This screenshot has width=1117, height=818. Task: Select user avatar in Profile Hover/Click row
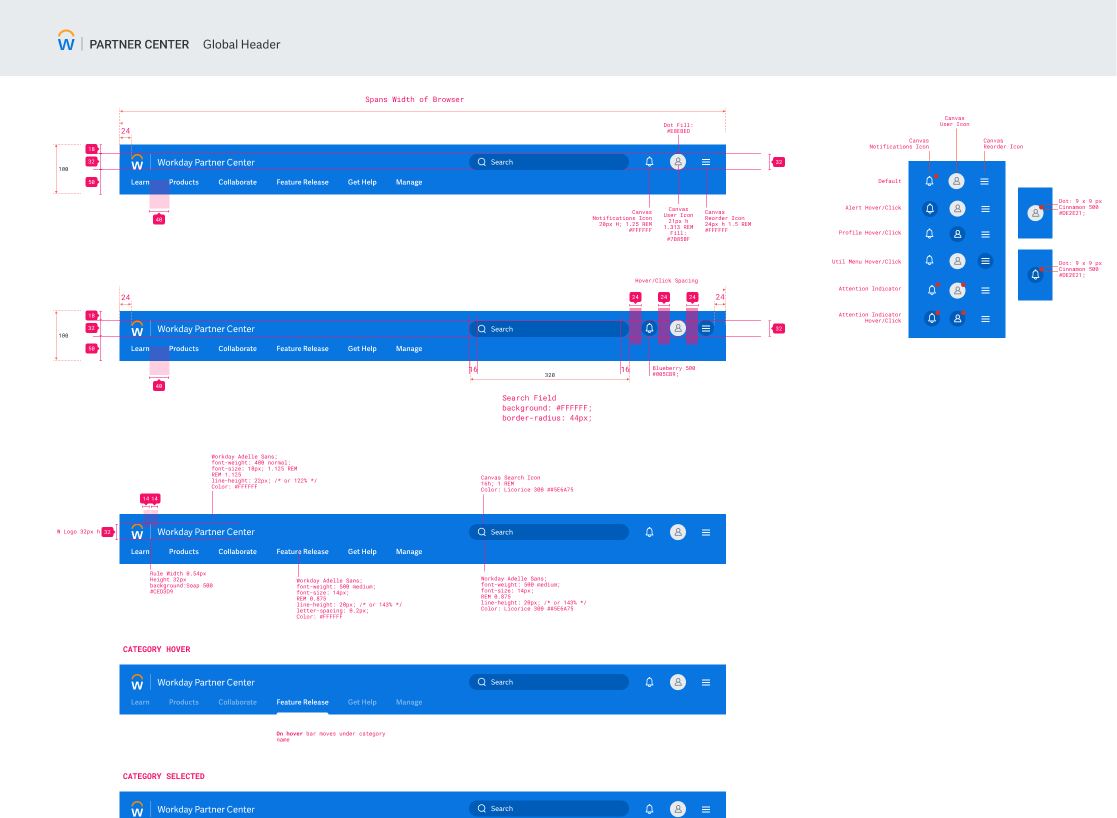957,234
